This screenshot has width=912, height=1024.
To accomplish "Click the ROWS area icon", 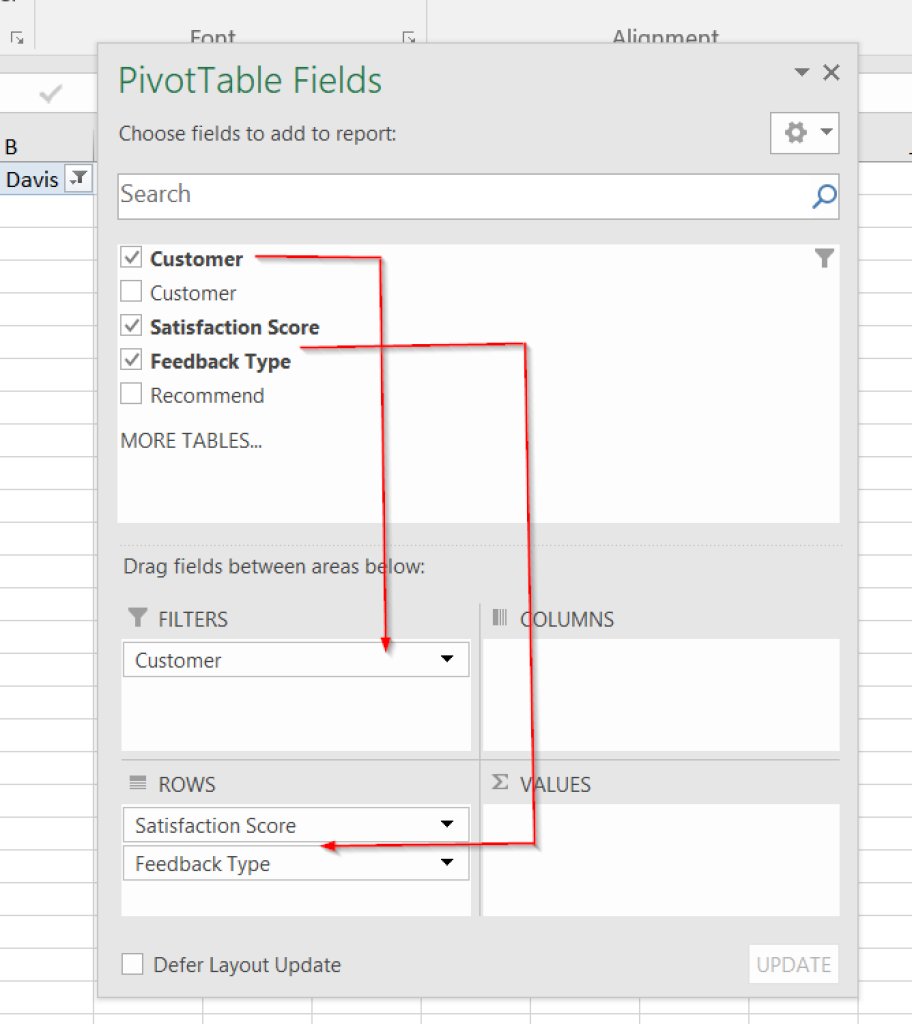I will [137, 784].
